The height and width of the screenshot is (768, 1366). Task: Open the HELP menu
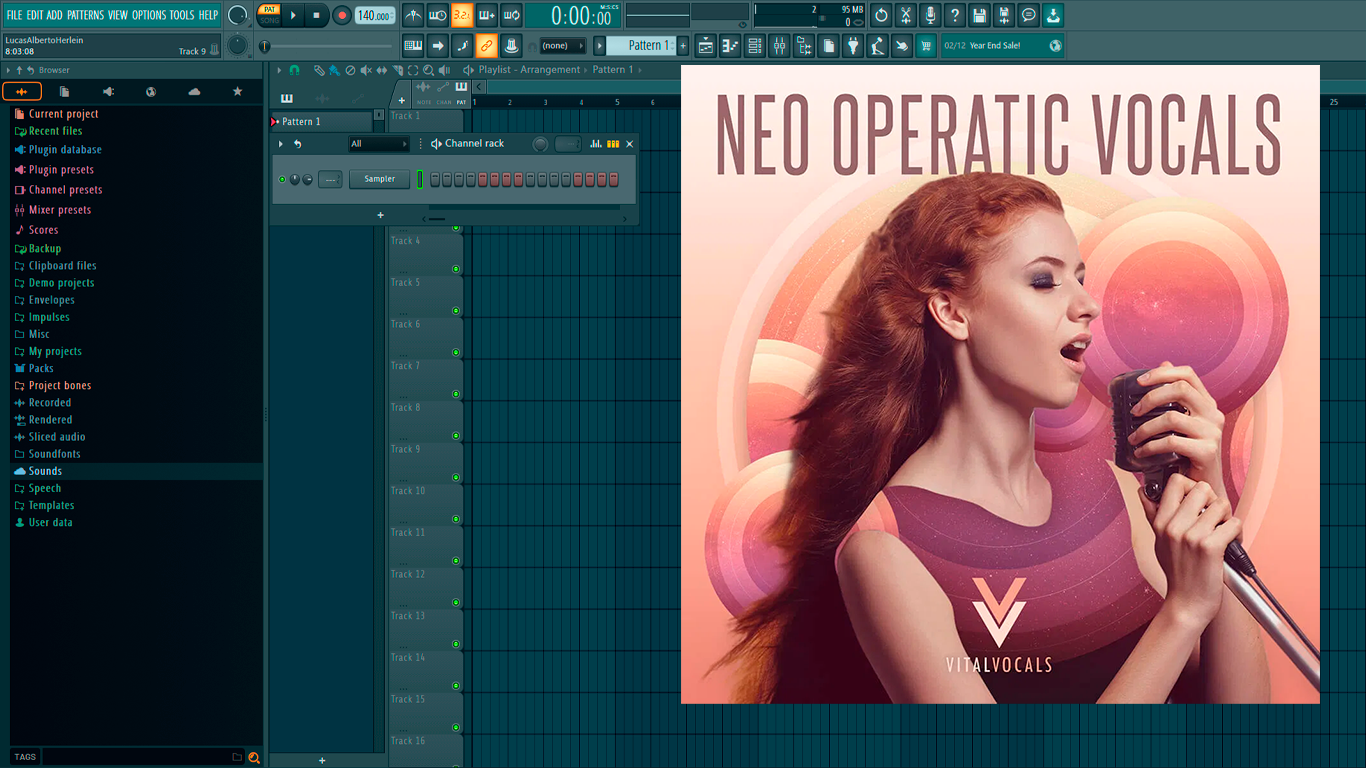coord(208,15)
